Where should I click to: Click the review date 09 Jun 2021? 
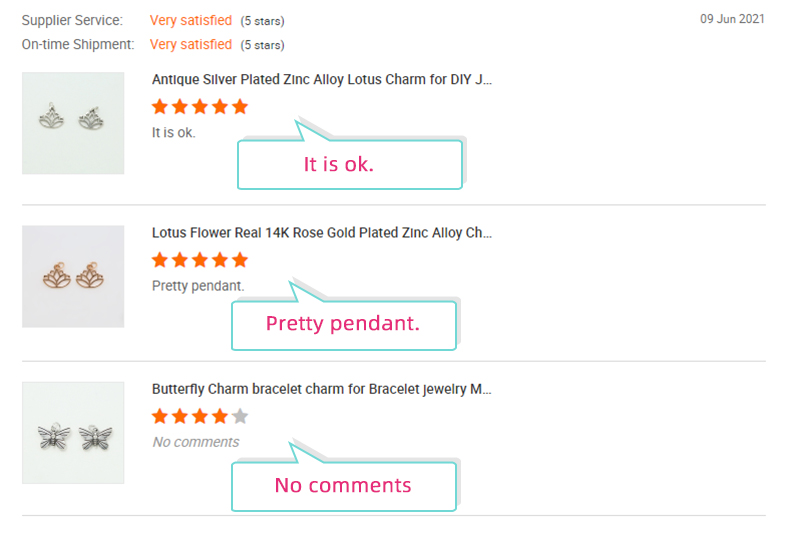click(x=732, y=19)
